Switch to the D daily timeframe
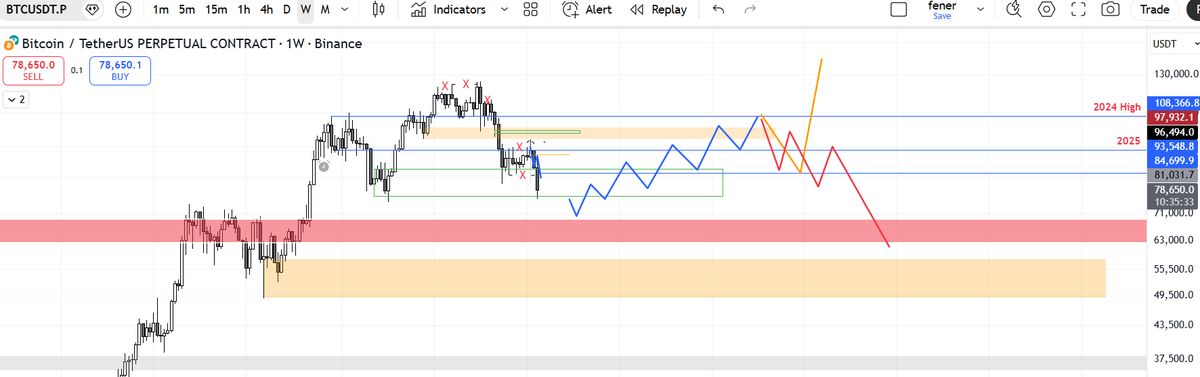Viewport: 1200px width, 377px height. pos(286,9)
